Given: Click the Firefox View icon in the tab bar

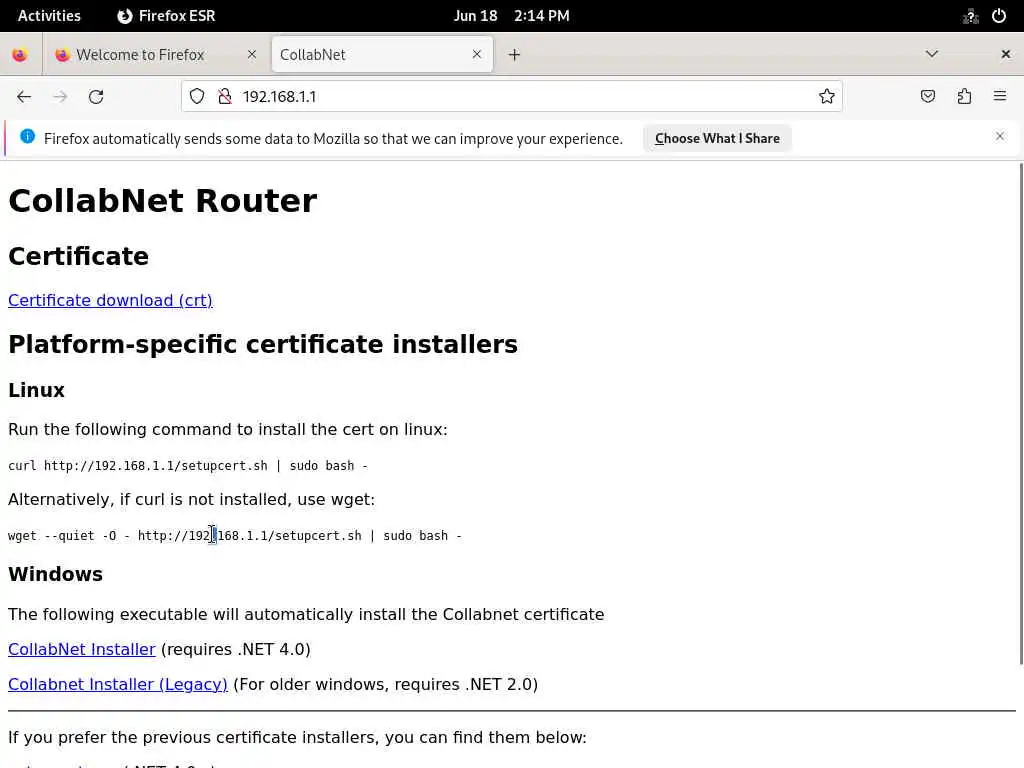Looking at the screenshot, I should pos(20,55).
